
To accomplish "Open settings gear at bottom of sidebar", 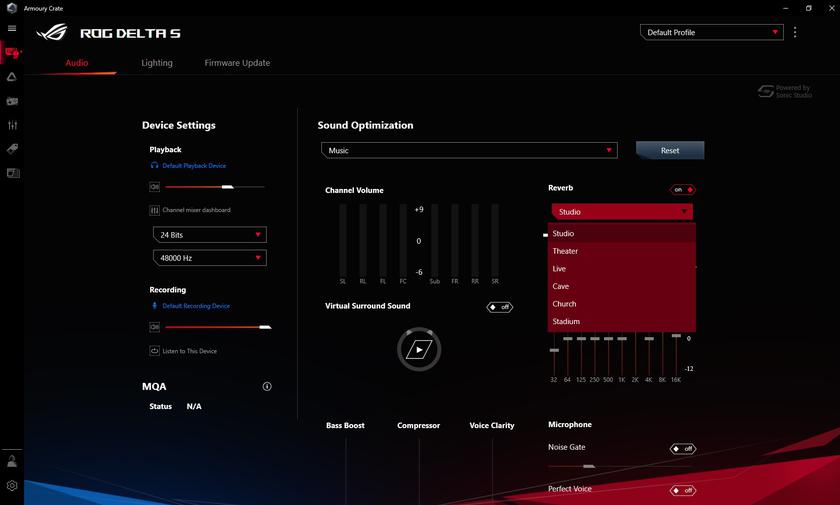I will pos(12,486).
